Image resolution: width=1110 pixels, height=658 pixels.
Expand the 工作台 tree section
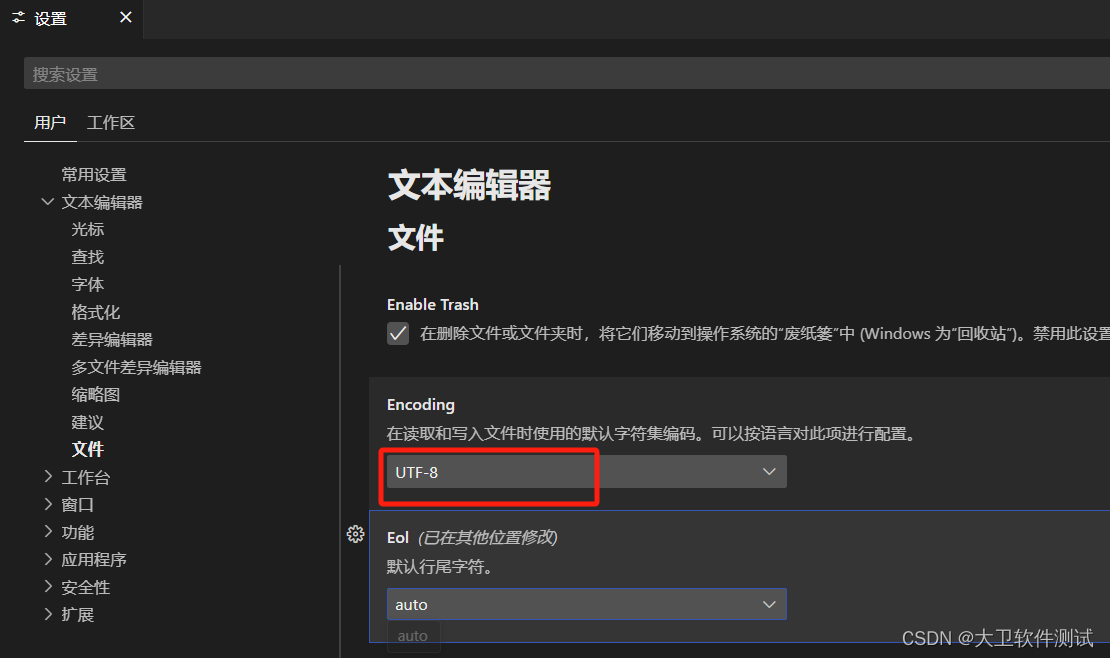click(48, 477)
